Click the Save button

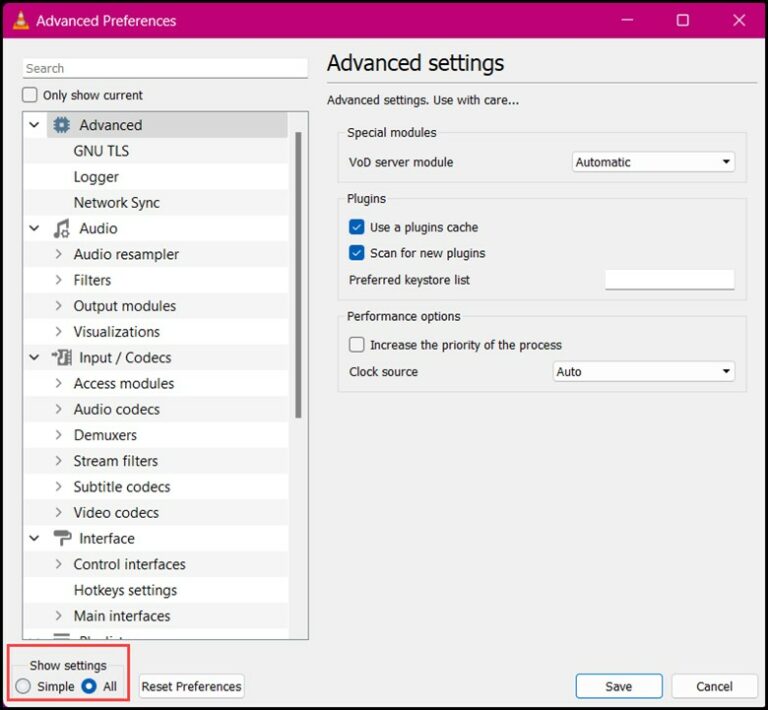pyautogui.click(x=618, y=686)
